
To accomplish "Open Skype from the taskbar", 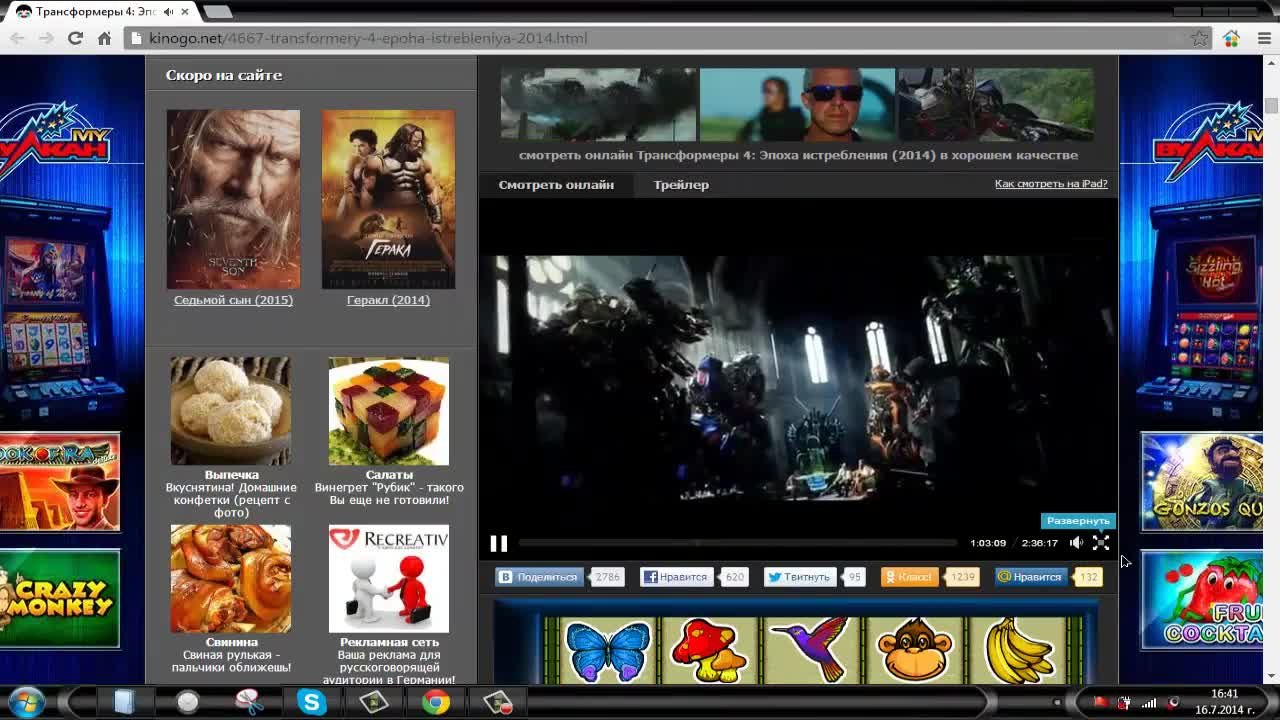I will click(312, 702).
